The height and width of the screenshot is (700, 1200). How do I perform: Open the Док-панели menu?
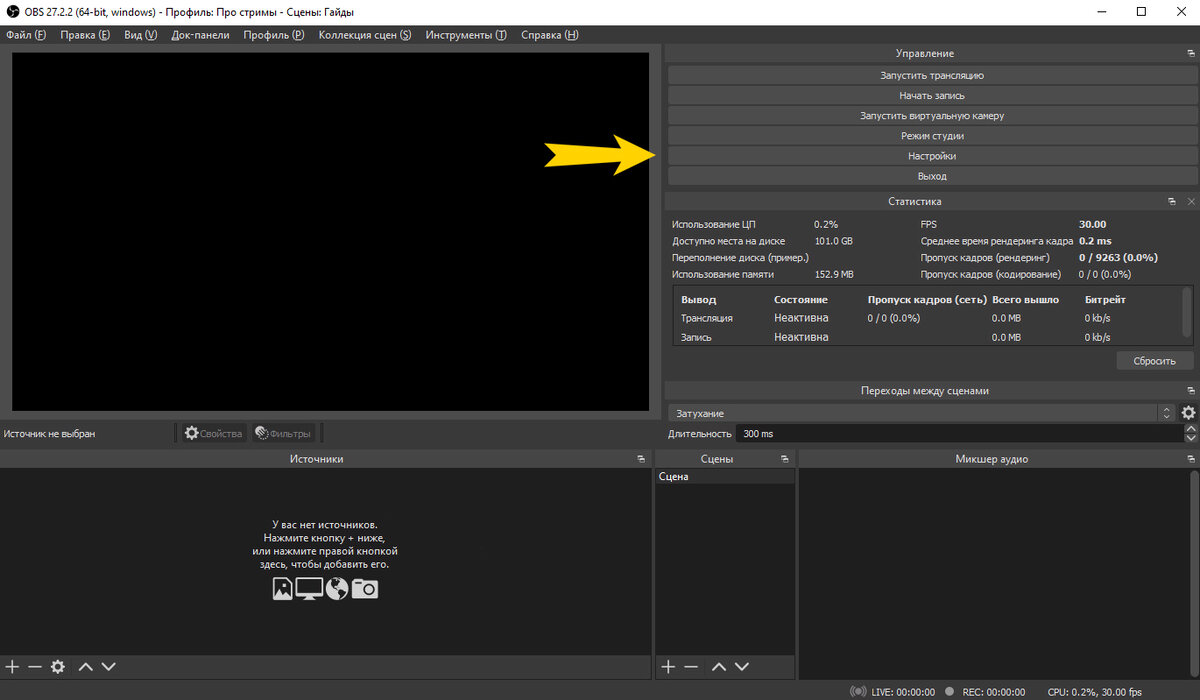pyautogui.click(x=200, y=35)
